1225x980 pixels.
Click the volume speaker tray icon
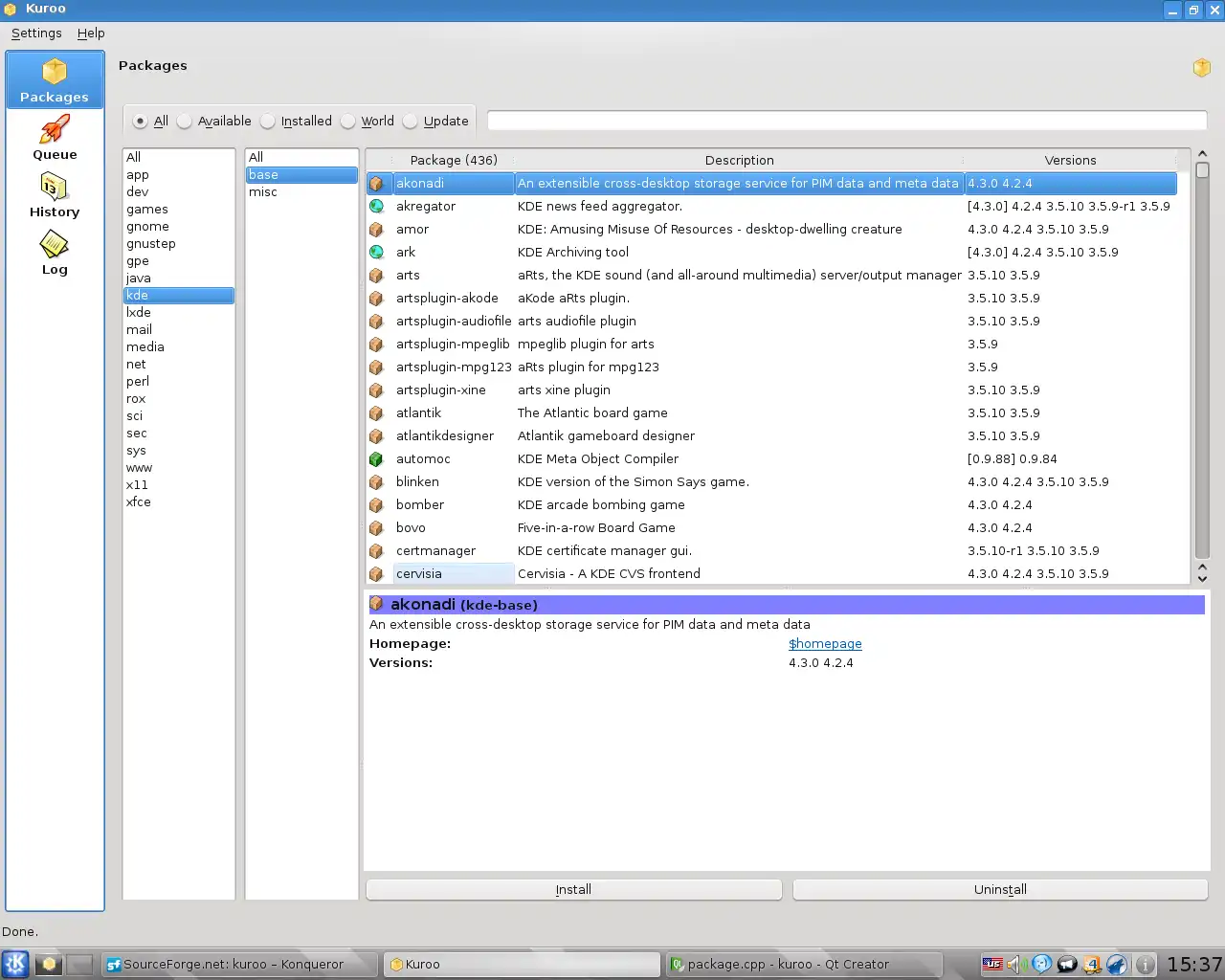(x=1015, y=964)
